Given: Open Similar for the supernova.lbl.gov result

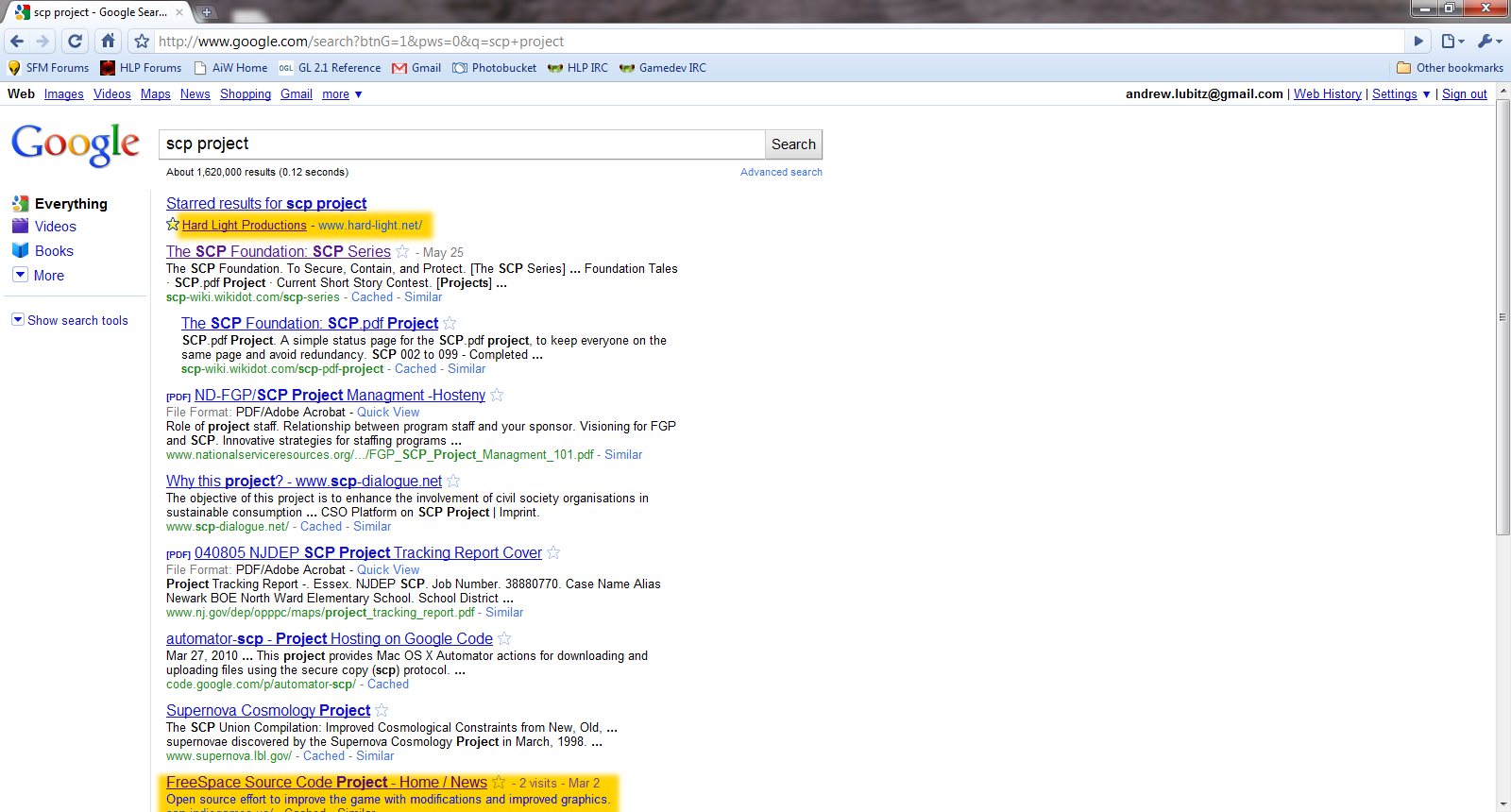Looking at the screenshot, I should tap(375, 756).
